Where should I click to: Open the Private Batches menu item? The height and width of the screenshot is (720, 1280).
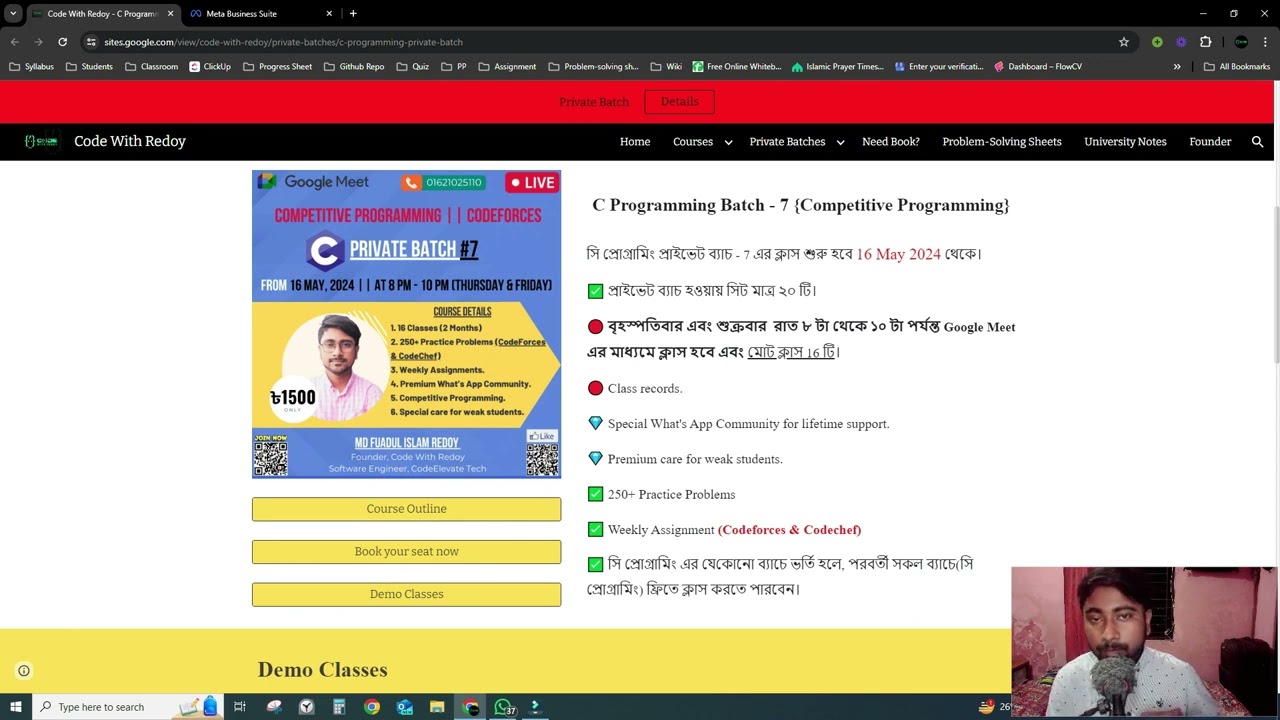pos(787,141)
